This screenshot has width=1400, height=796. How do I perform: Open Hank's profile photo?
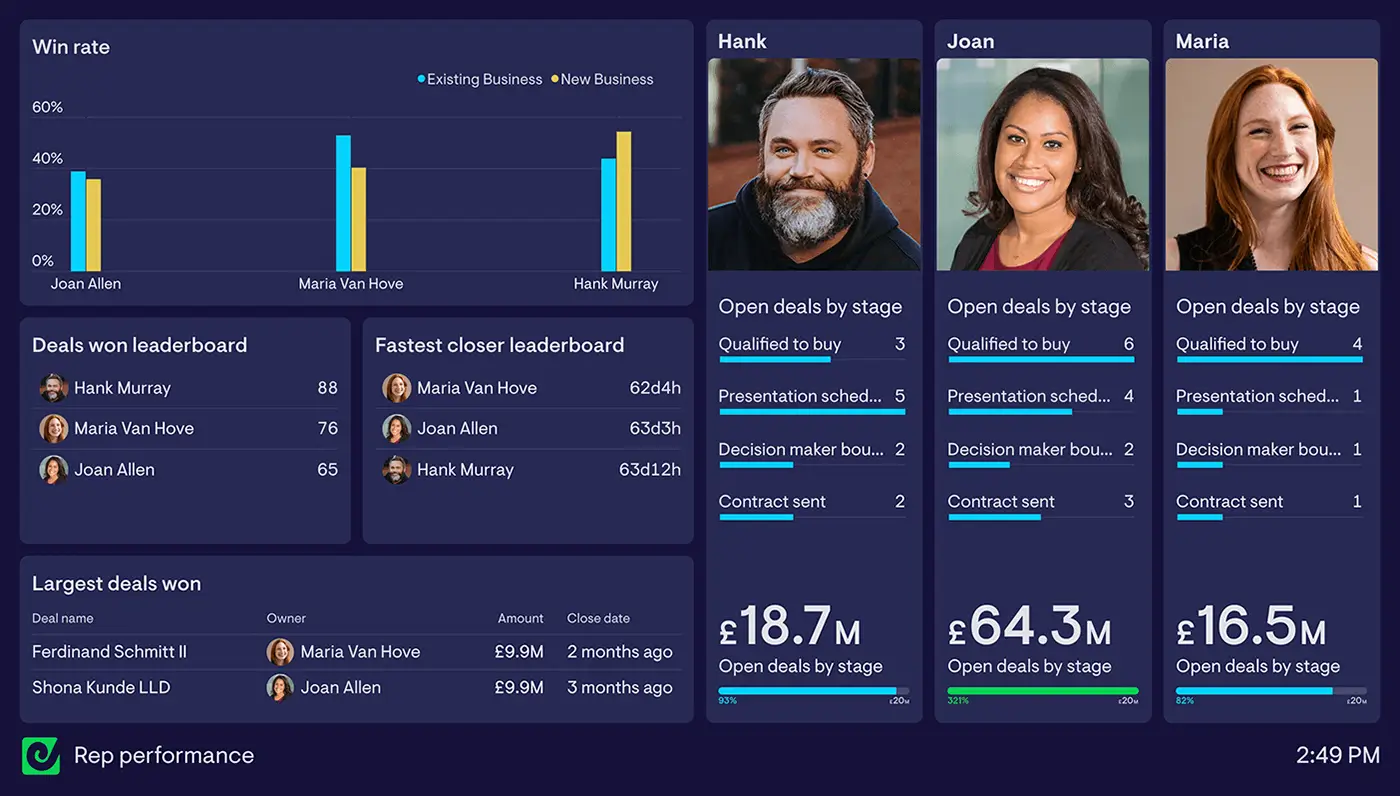[x=814, y=165]
